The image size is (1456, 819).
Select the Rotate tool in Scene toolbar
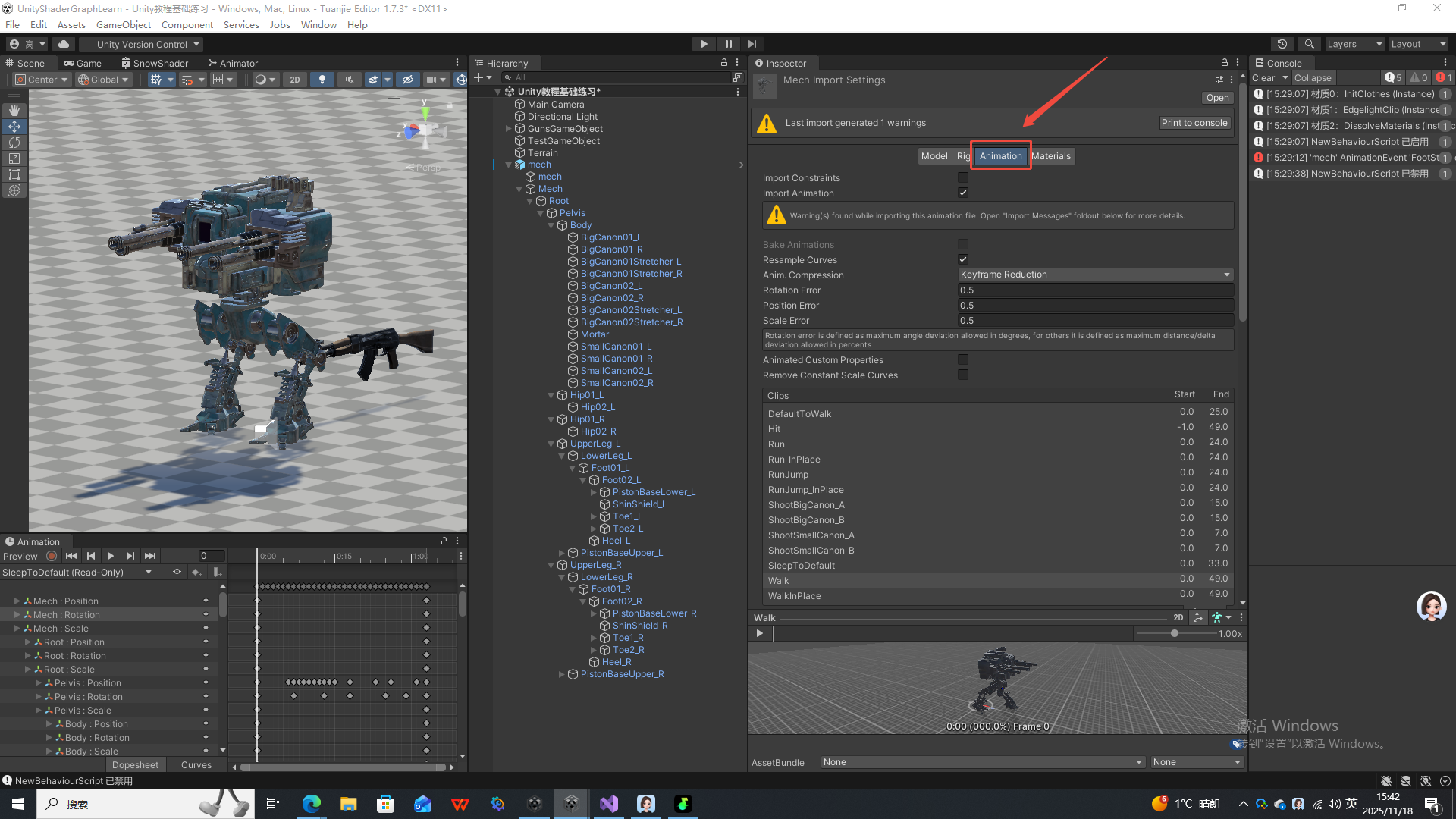14,143
